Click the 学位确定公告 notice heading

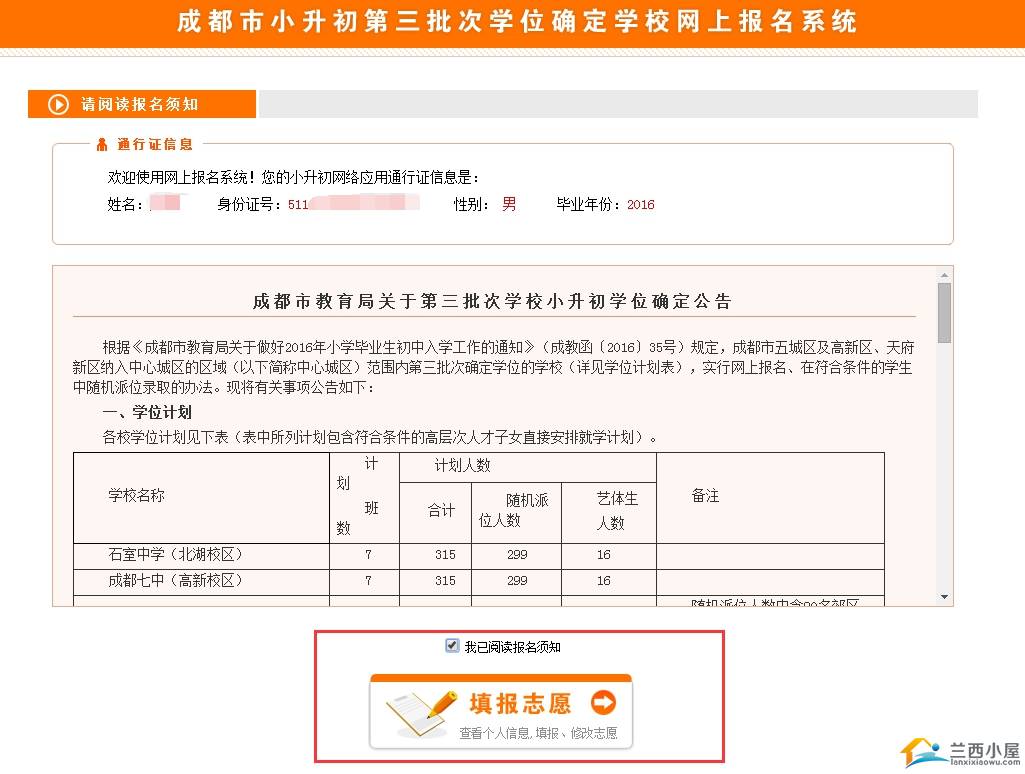tap(492, 301)
